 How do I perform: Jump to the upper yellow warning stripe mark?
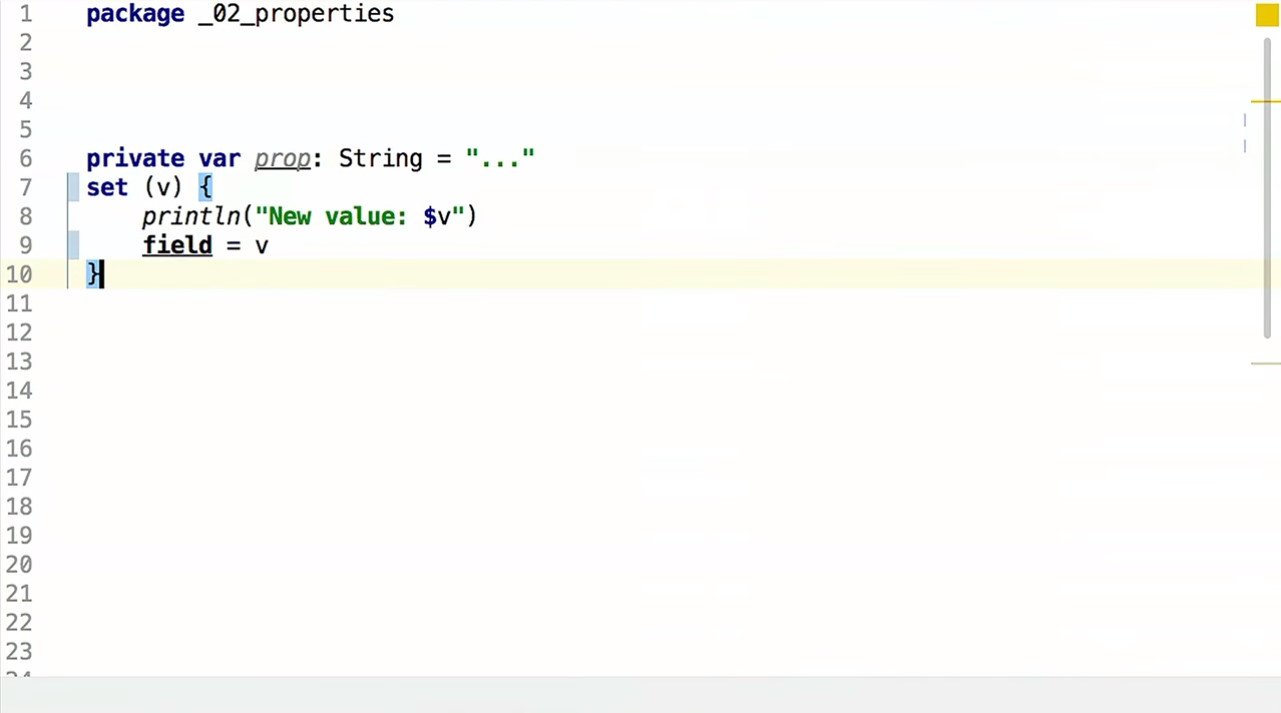(x=1265, y=101)
